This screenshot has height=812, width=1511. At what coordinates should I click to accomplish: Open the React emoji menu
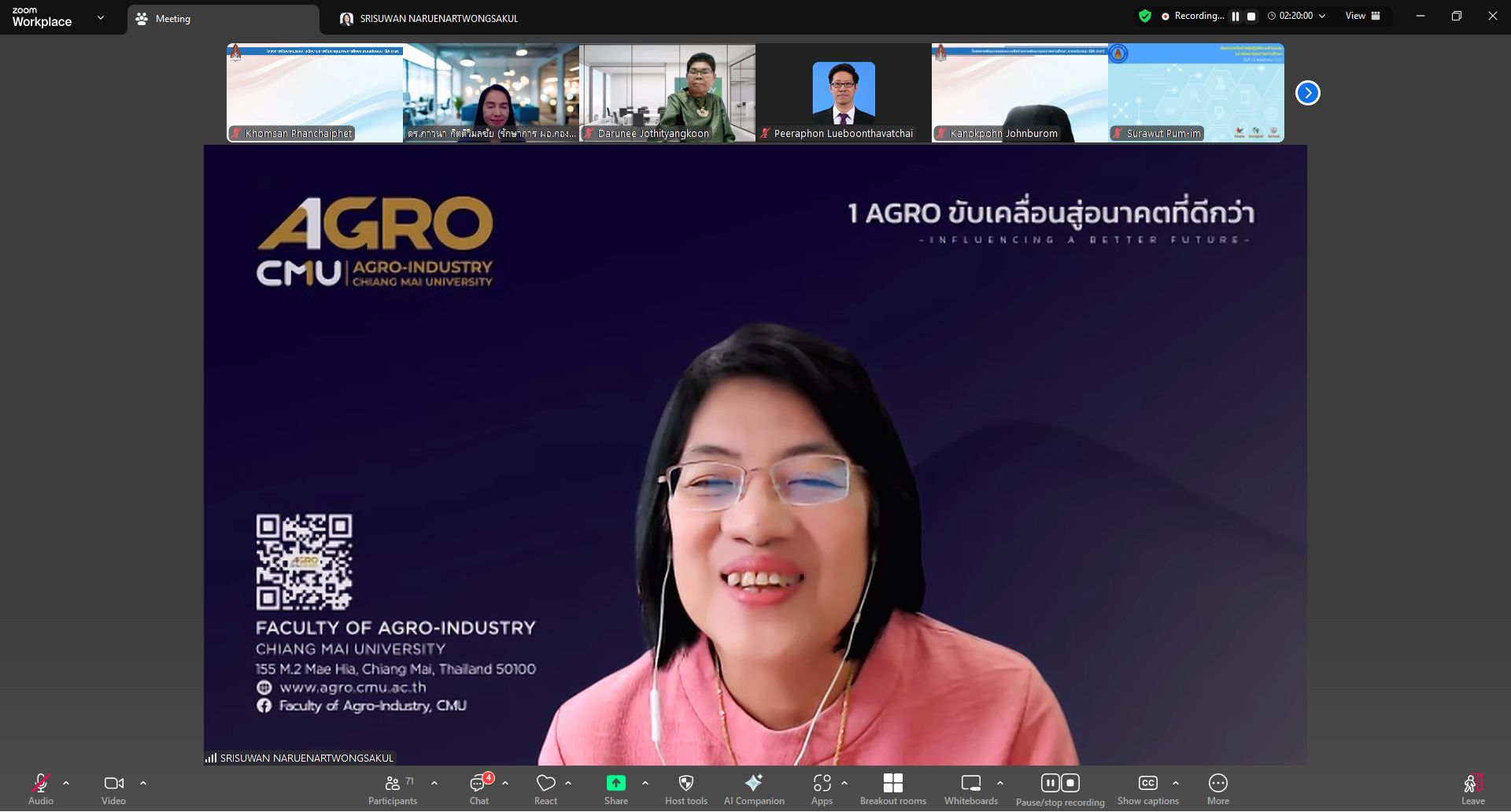pyautogui.click(x=545, y=789)
